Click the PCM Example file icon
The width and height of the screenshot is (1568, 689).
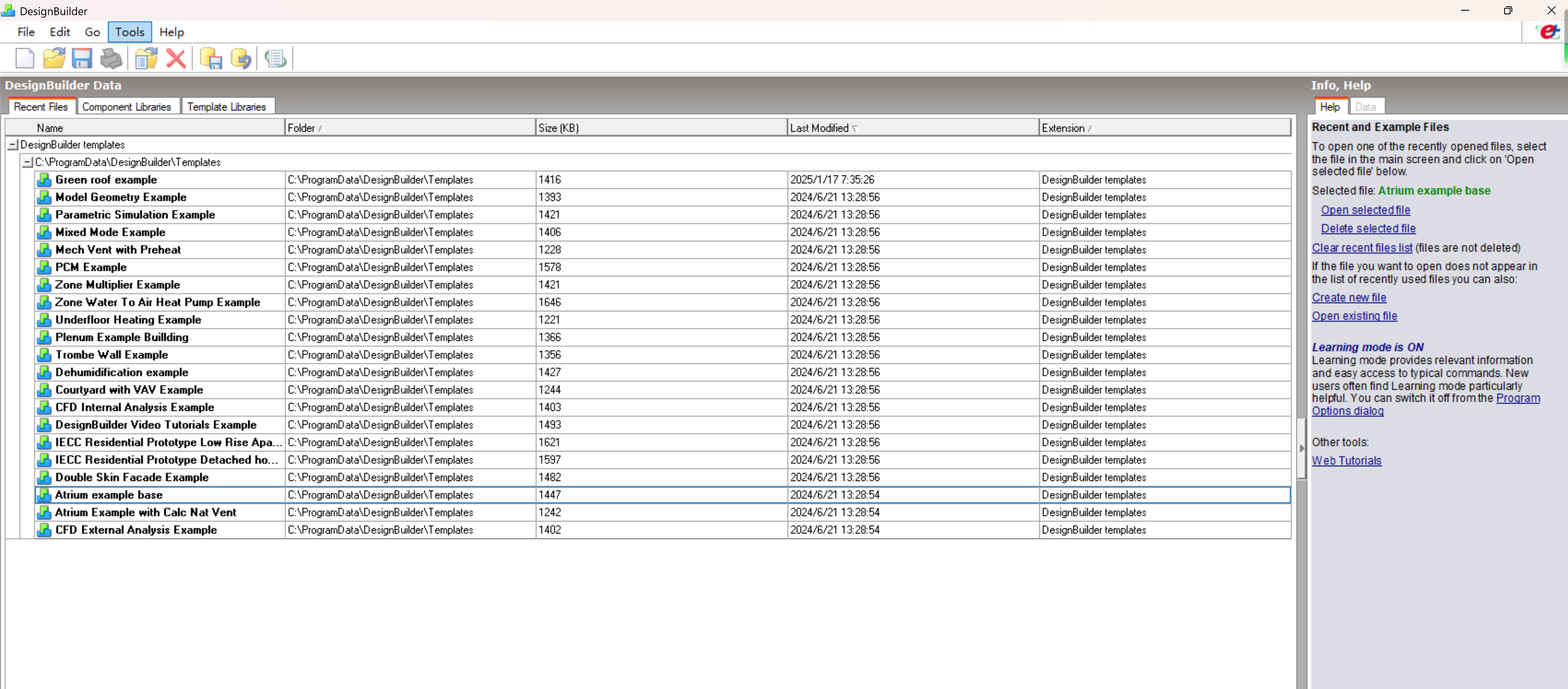coord(44,267)
